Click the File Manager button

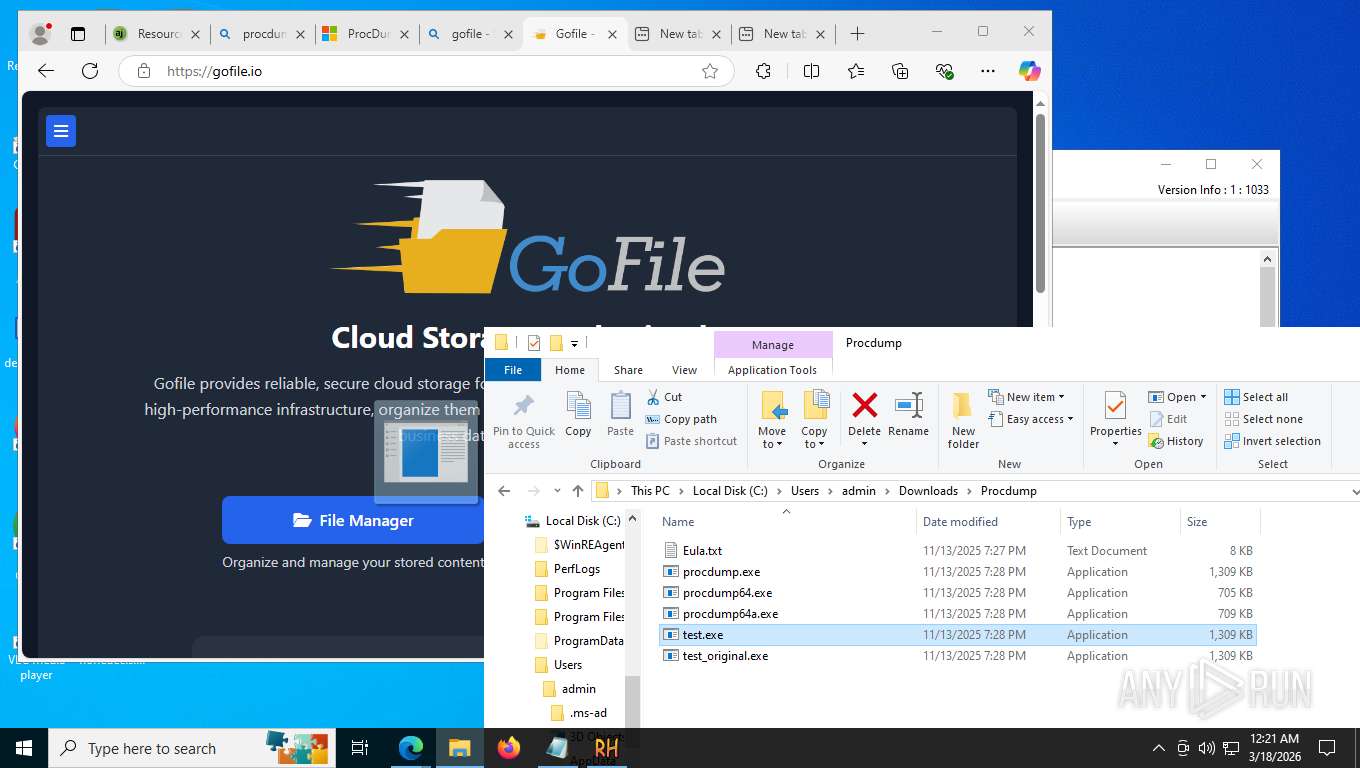click(x=353, y=520)
